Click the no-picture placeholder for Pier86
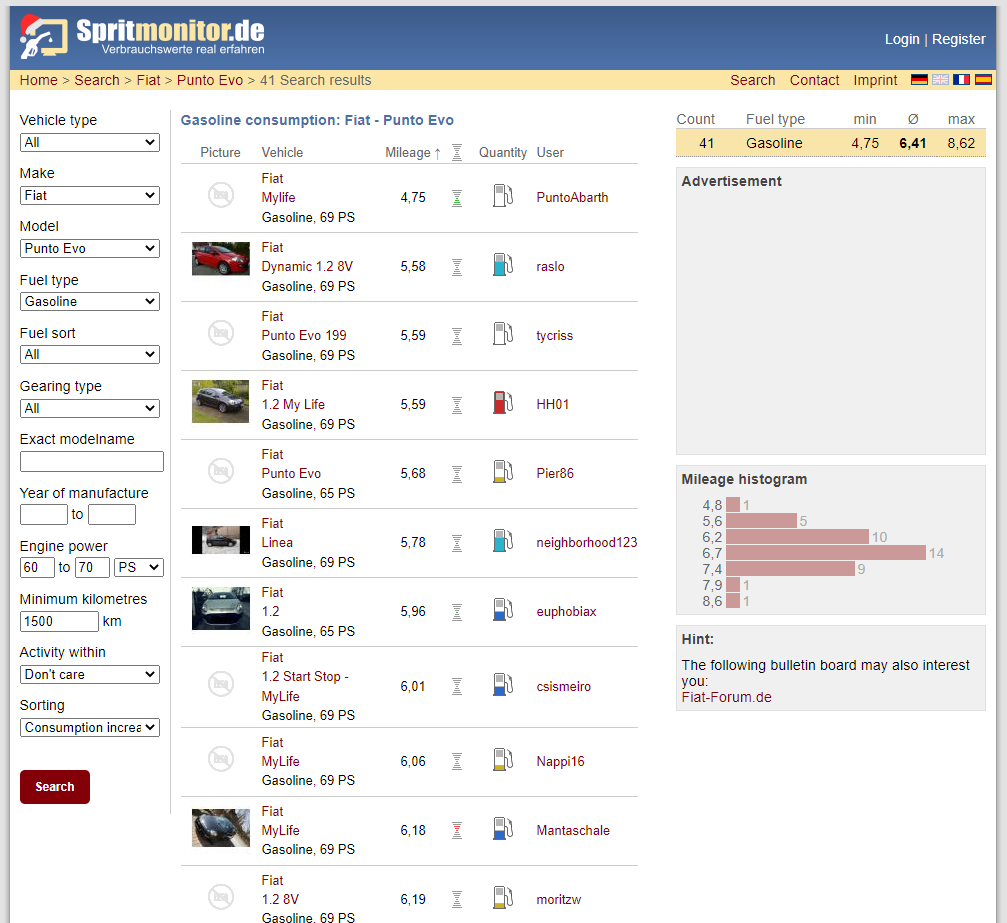The width and height of the screenshot is (1007, 923). 221,471
